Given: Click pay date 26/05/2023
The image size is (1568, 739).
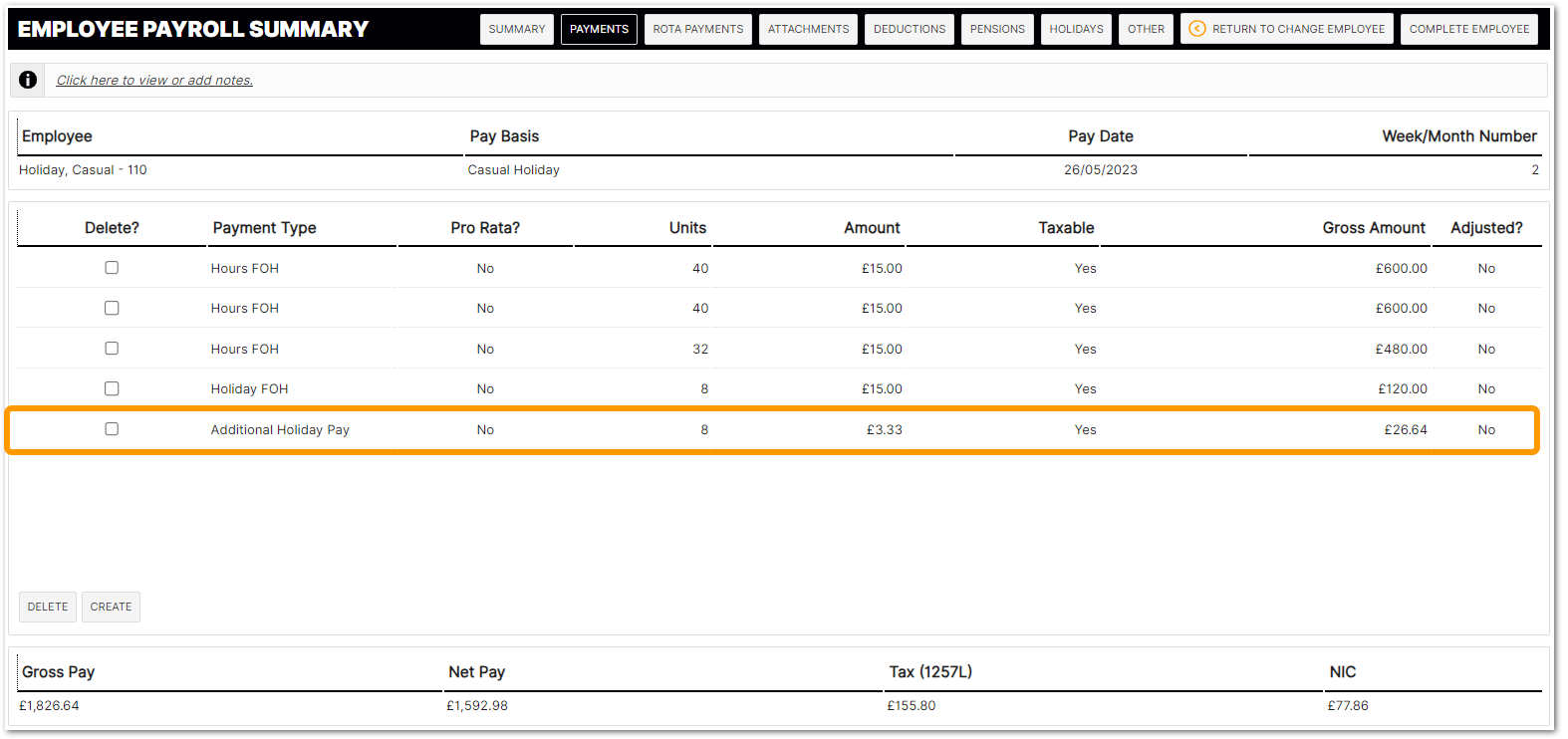Looking at the screenshot, I should [x=1101, y=170].
